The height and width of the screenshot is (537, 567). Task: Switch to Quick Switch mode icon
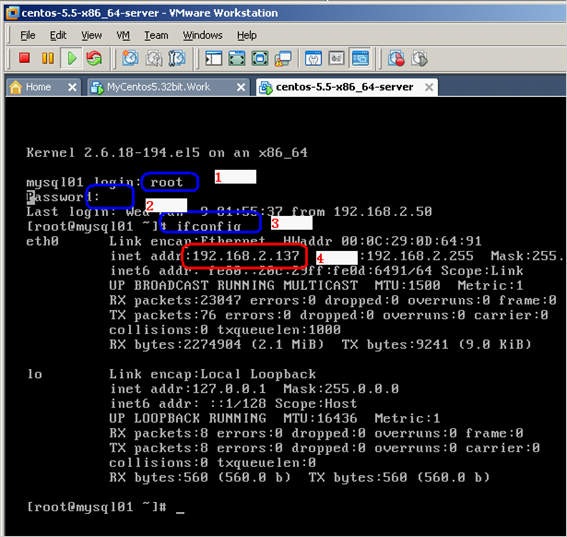(x=236, y=58)
